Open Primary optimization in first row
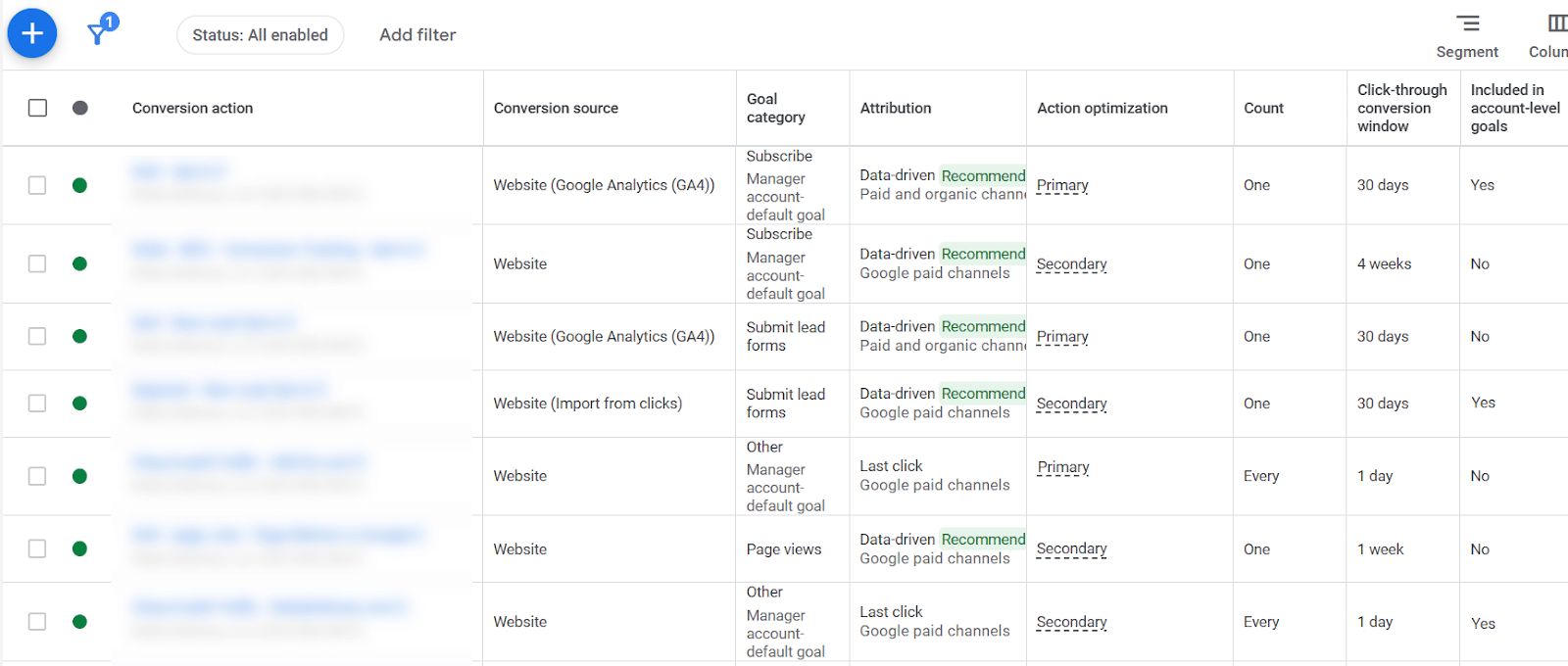 pyautogui.click(x=1062, y=185)
